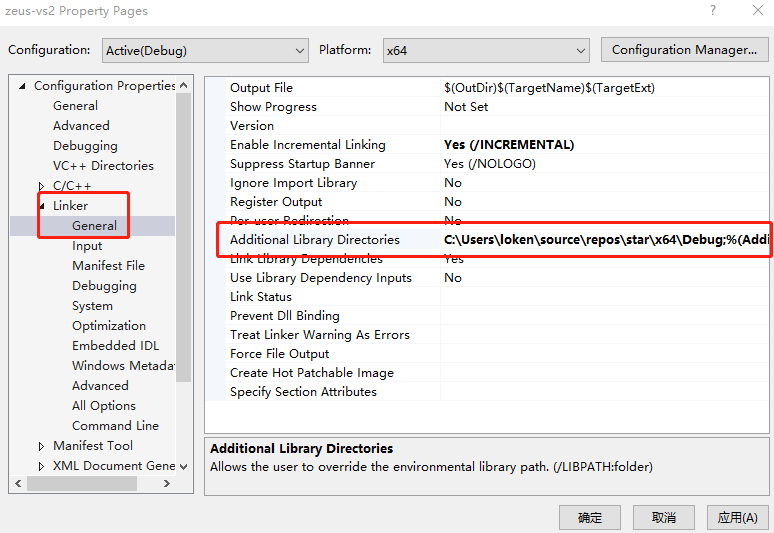
Task: Select the Treat Linker Warning As Errors row
Action: click(320, 335)
